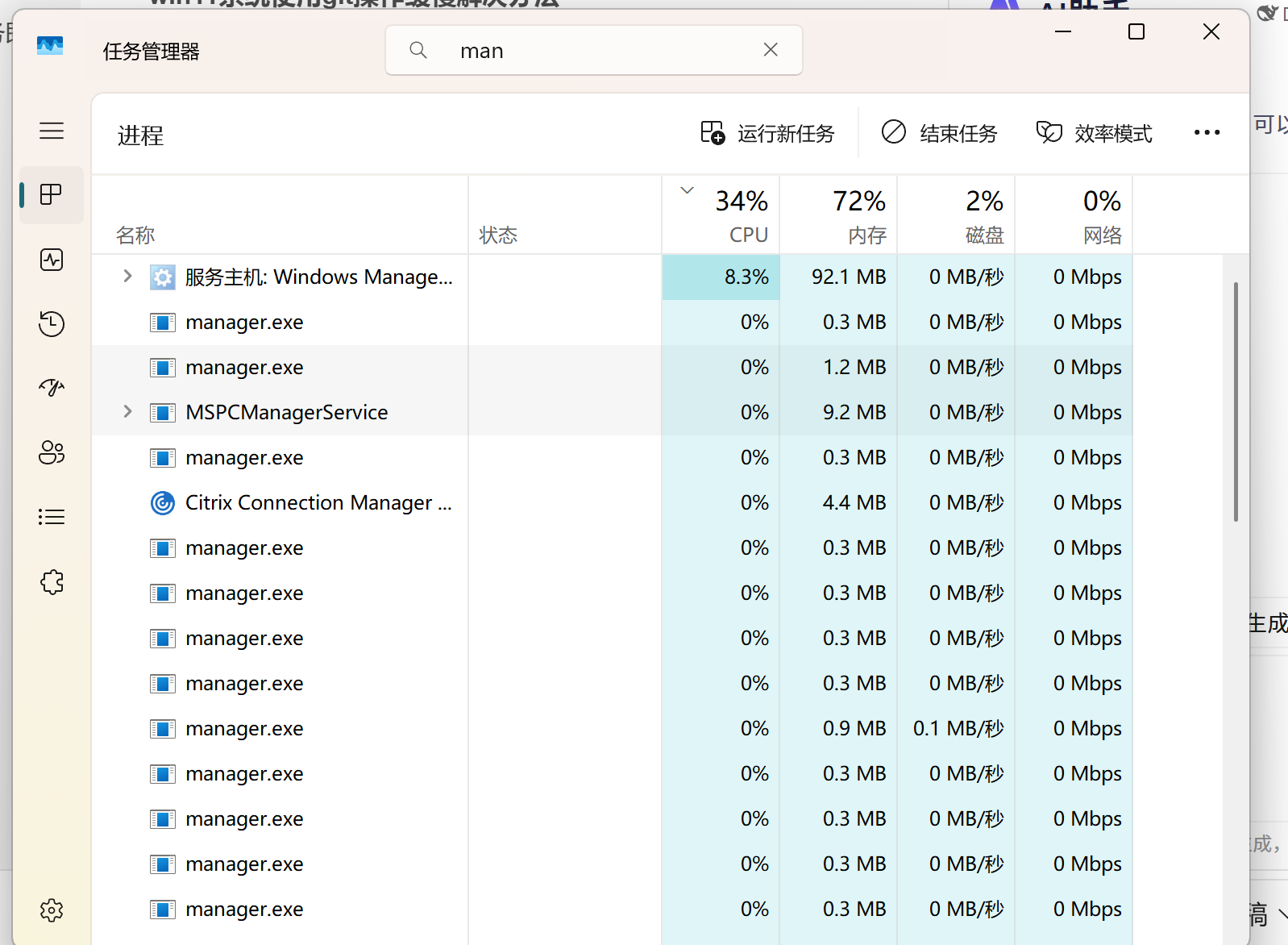Click the MSPCManagerService process icon

163,412
